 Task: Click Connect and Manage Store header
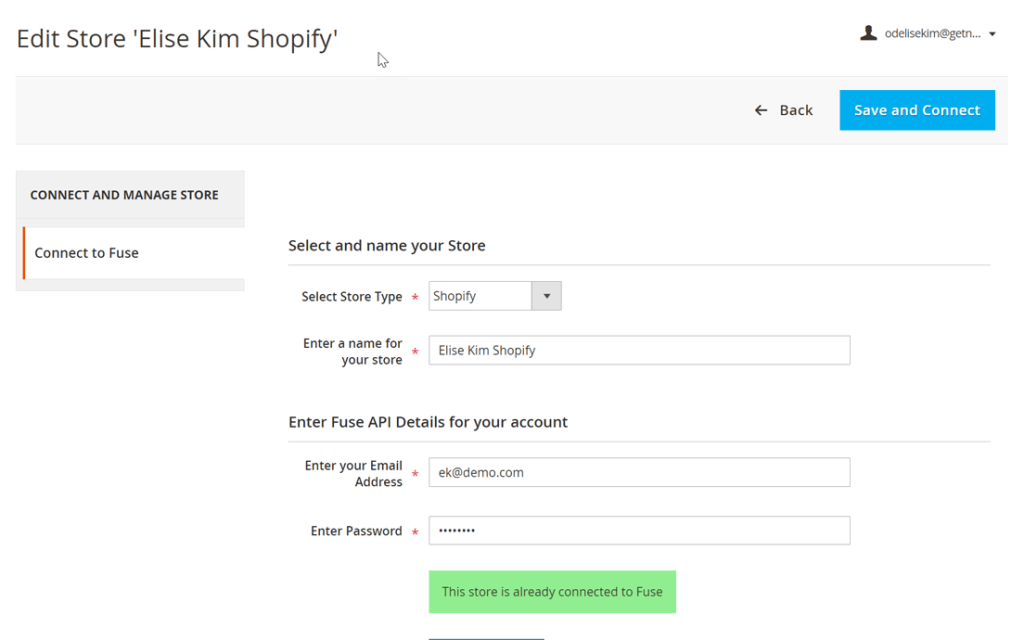124,195
